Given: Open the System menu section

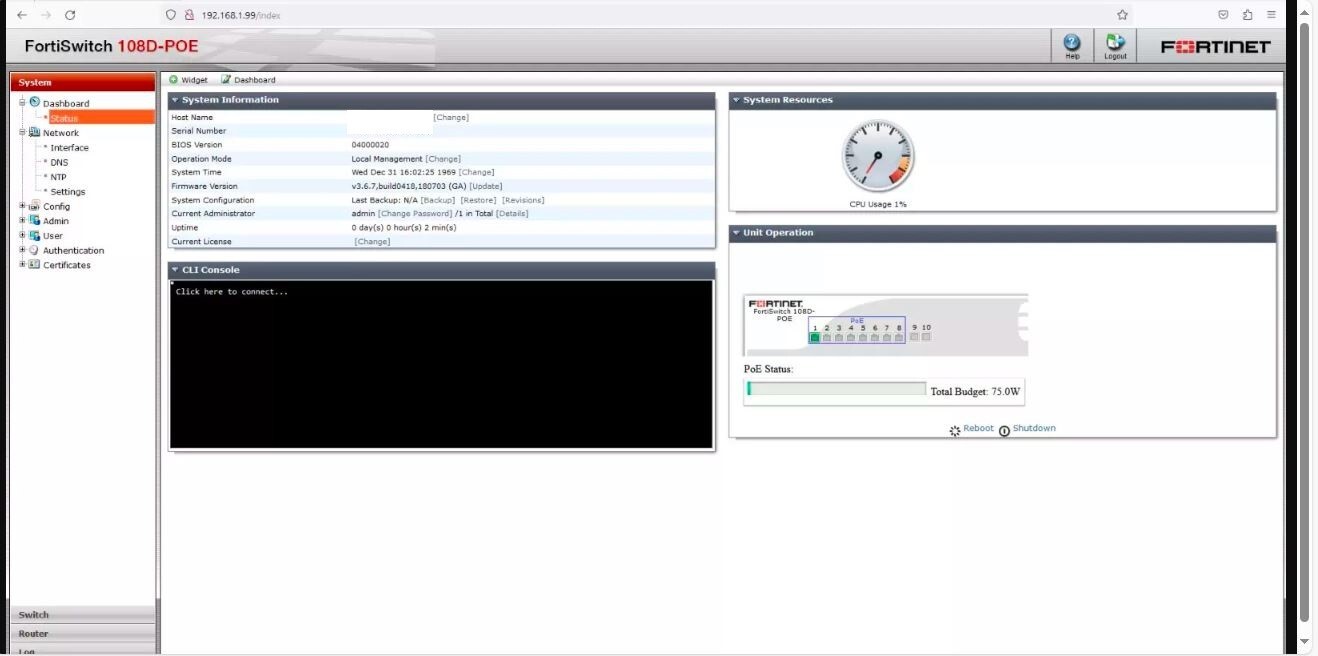Looking at the screenshot, I should (83, 82).
